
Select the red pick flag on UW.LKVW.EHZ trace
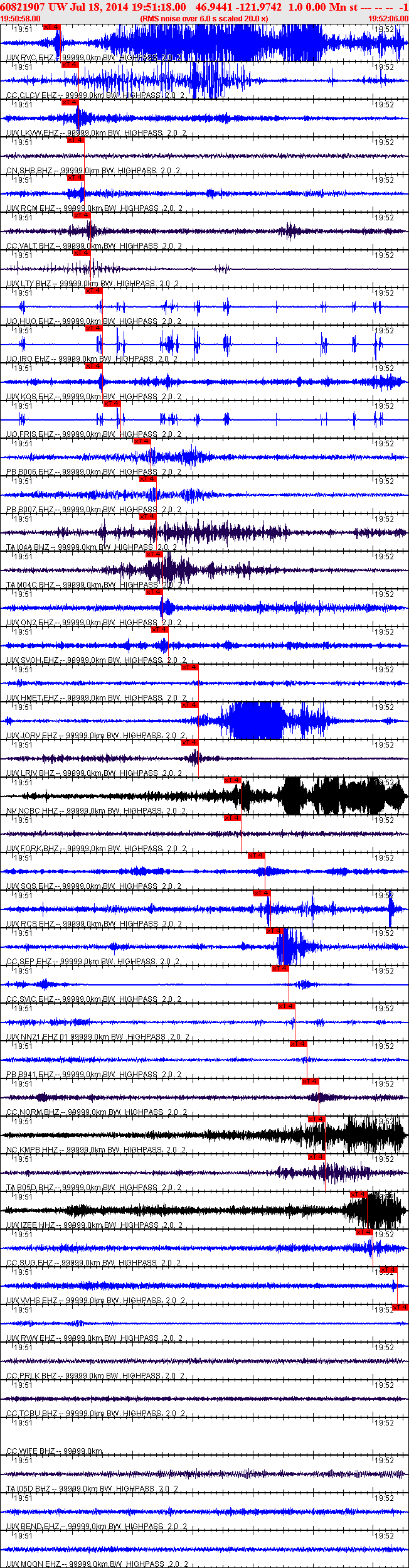pos(70,102)
